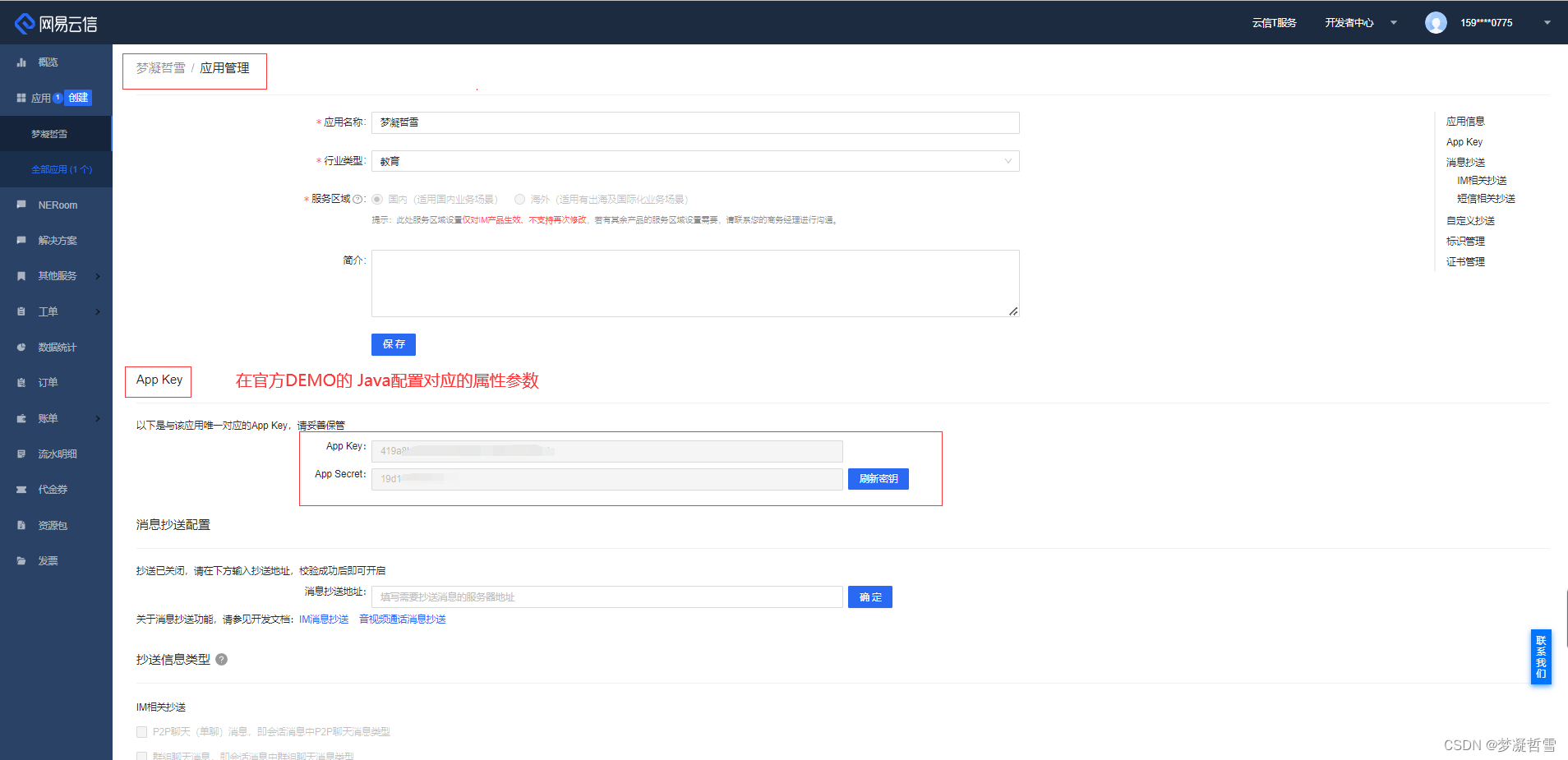Click the help icon beside 服务区域
The image size is (1568, 760).
[357, 199]
